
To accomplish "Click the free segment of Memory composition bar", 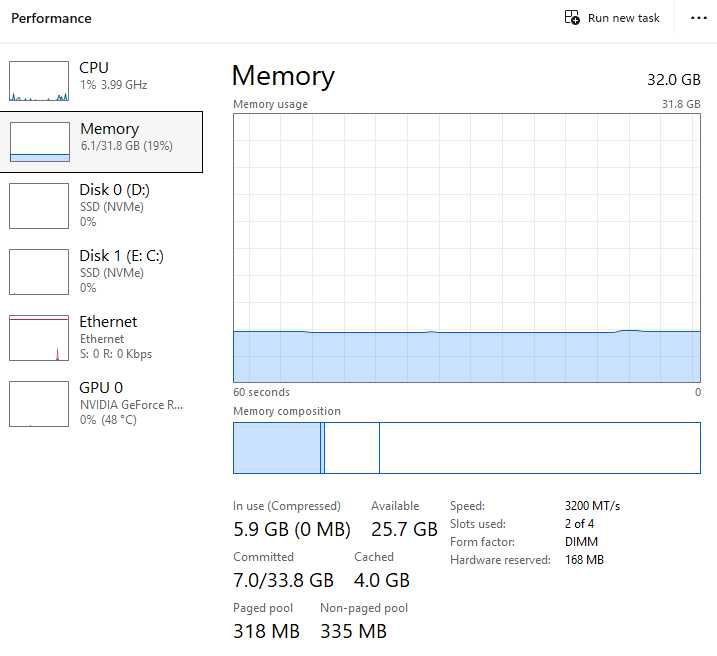I will (539, 448).
